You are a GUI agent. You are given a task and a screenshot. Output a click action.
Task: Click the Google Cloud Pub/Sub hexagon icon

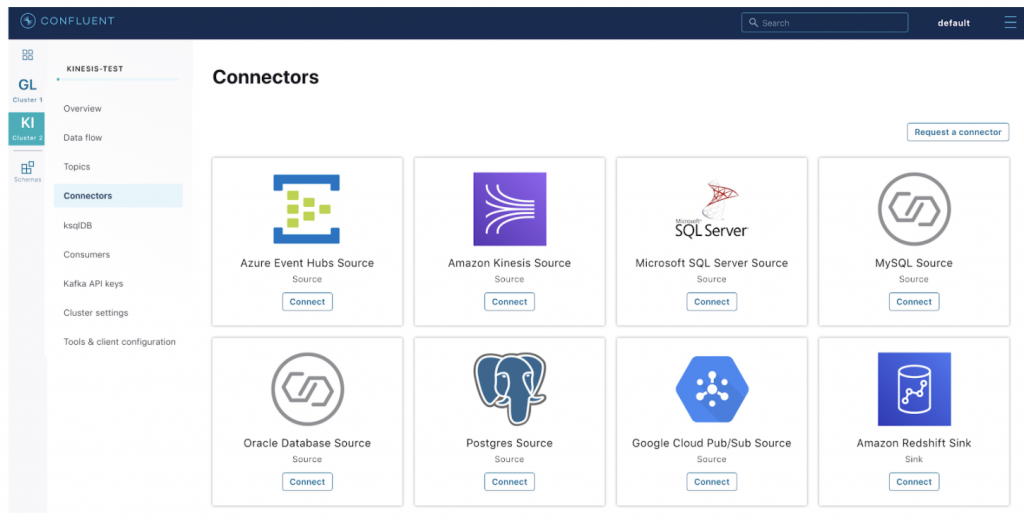(711, 389)
